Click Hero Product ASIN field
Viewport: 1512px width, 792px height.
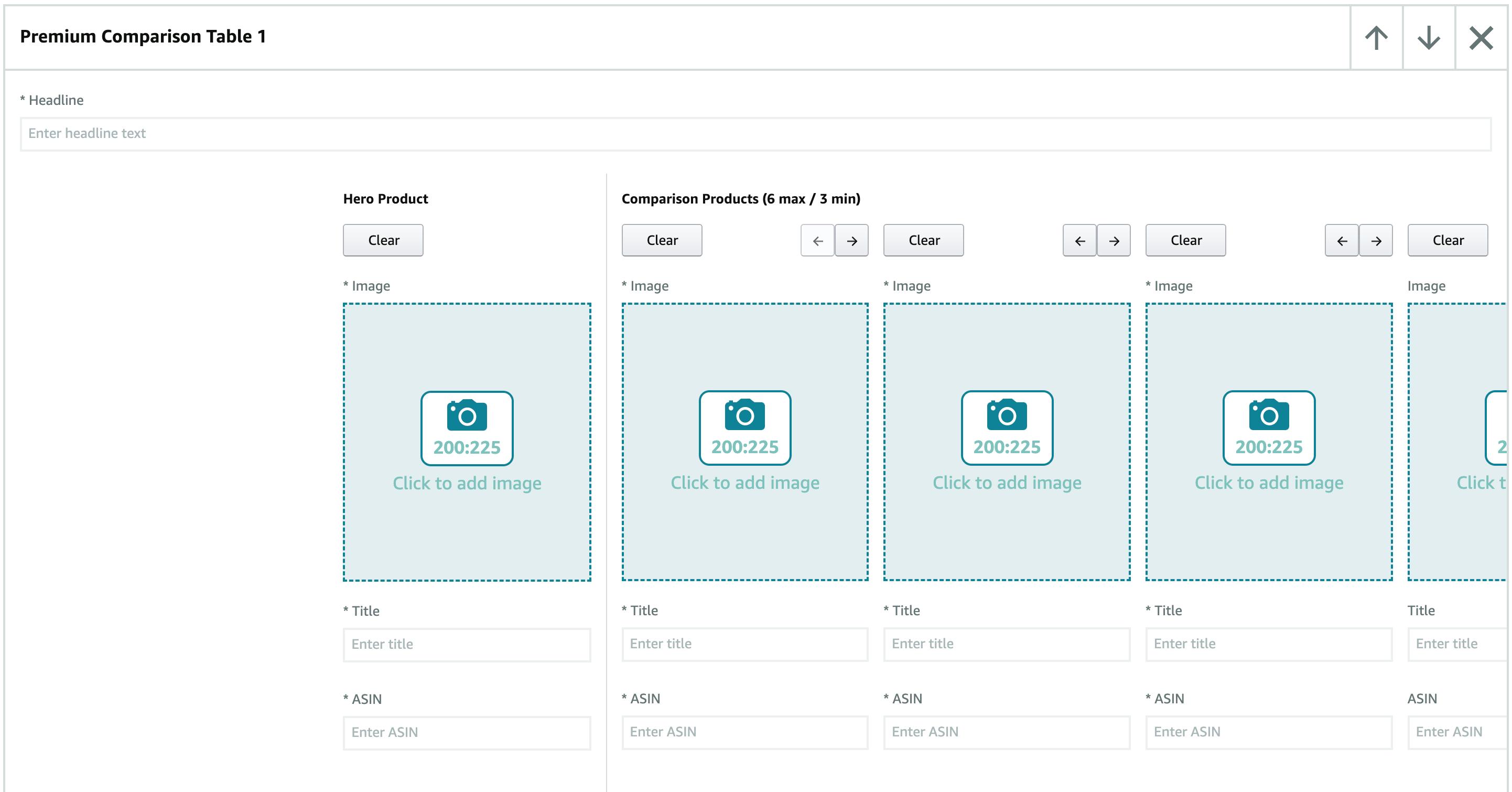tap(467, 733)
